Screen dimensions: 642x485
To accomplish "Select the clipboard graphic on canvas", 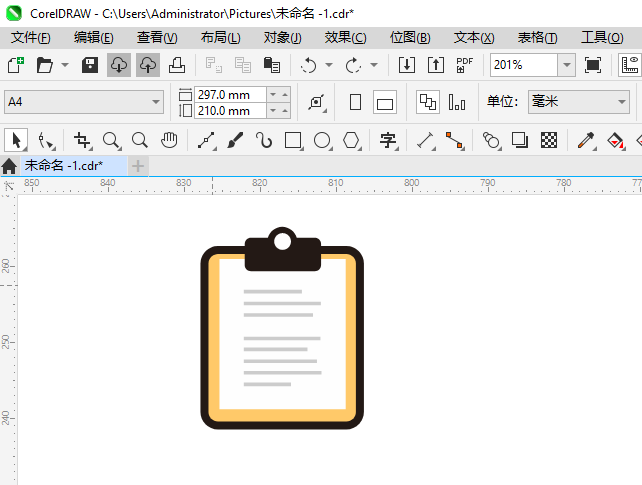I will [x=282, y=328].
